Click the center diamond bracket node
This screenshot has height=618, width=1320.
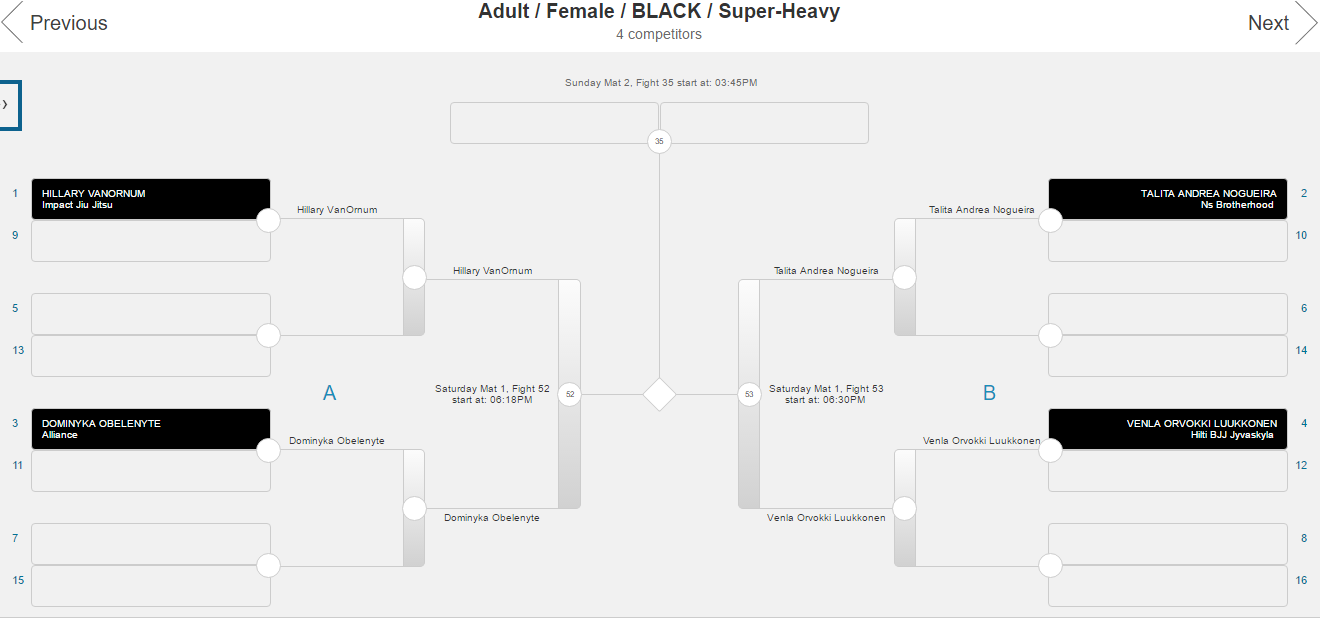tap(660, 394)
